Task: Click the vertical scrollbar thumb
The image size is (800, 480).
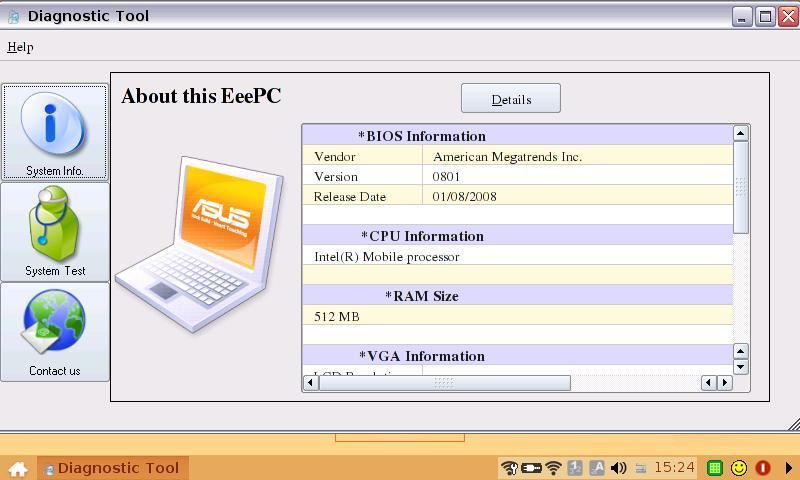Action: coord(740,187)
